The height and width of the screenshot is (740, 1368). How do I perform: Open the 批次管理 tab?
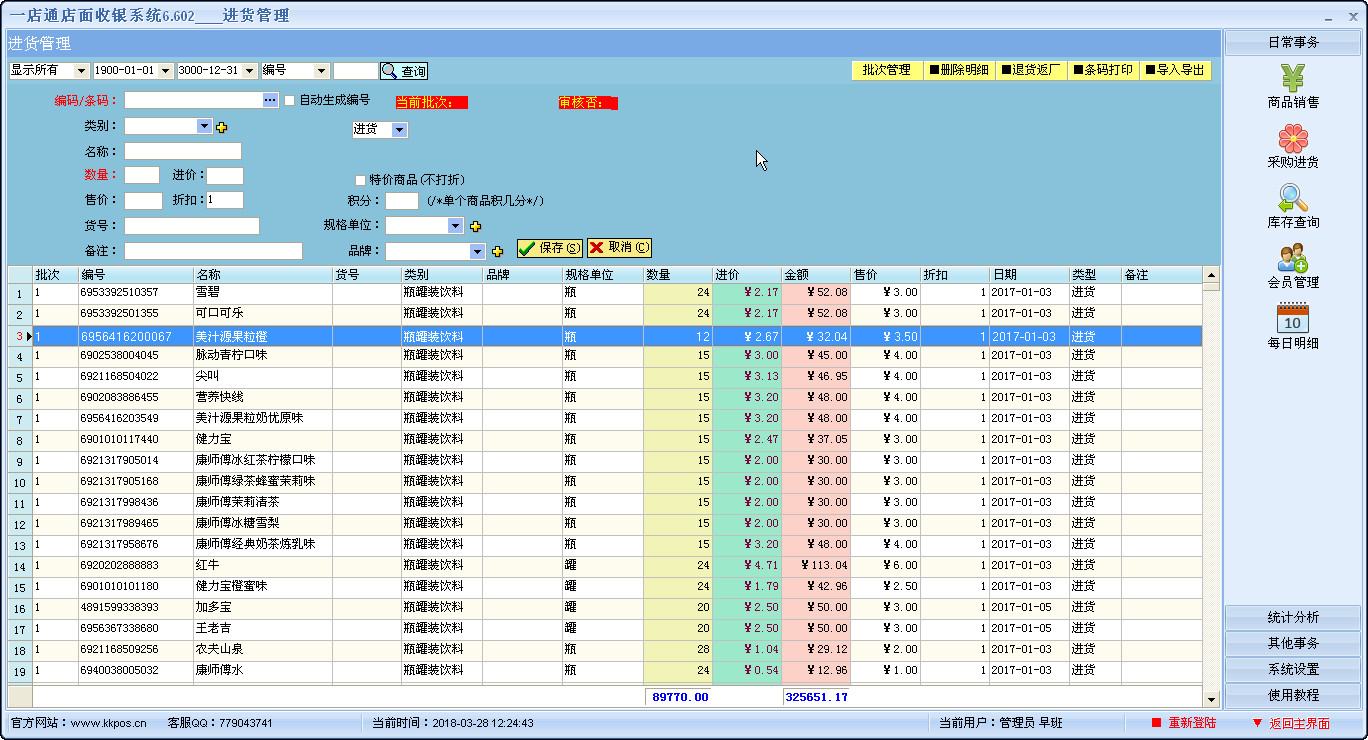[886, 70]
